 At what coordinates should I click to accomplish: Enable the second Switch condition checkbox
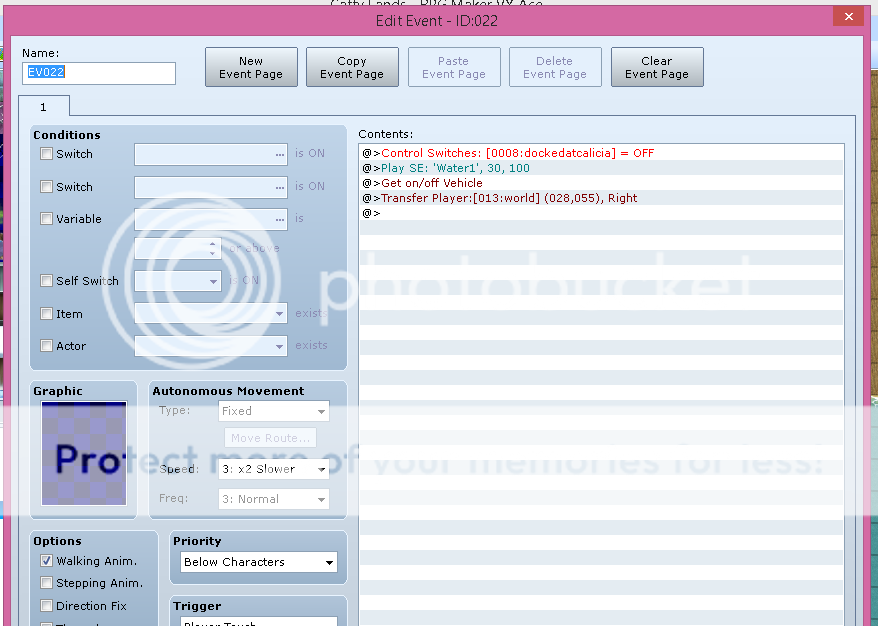pos(47,187)
